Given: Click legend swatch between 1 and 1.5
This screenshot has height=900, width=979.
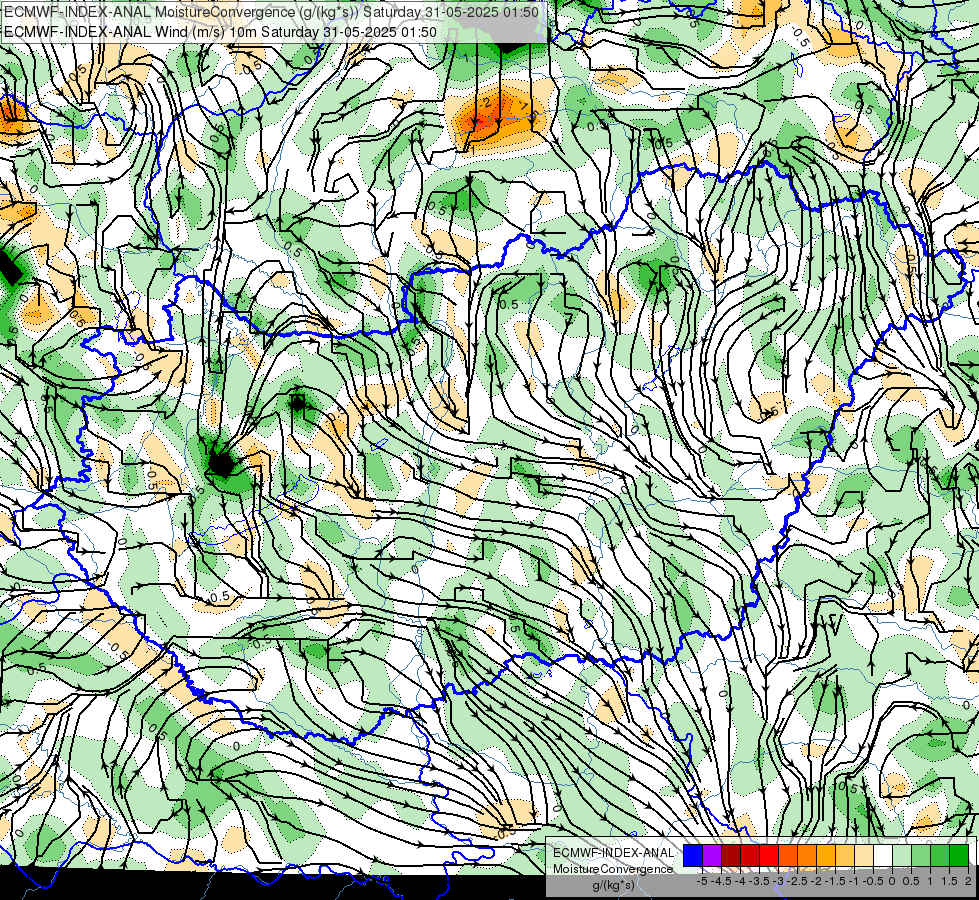Looking at the screenshot, I should [940, 855].
